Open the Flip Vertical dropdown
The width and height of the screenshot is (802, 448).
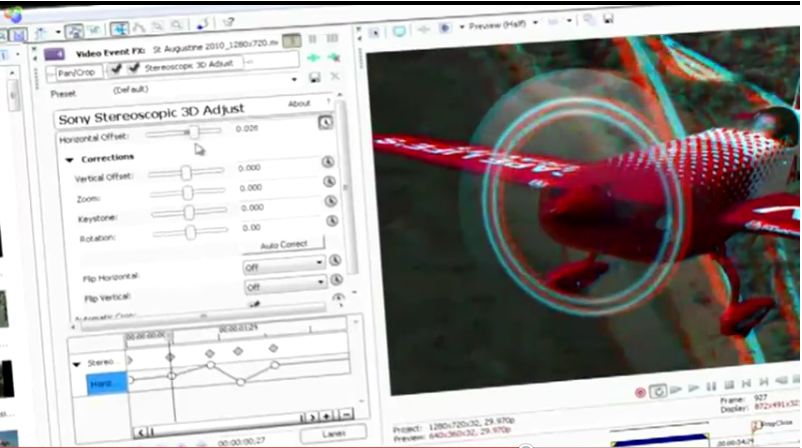click(x=319, y=287)
